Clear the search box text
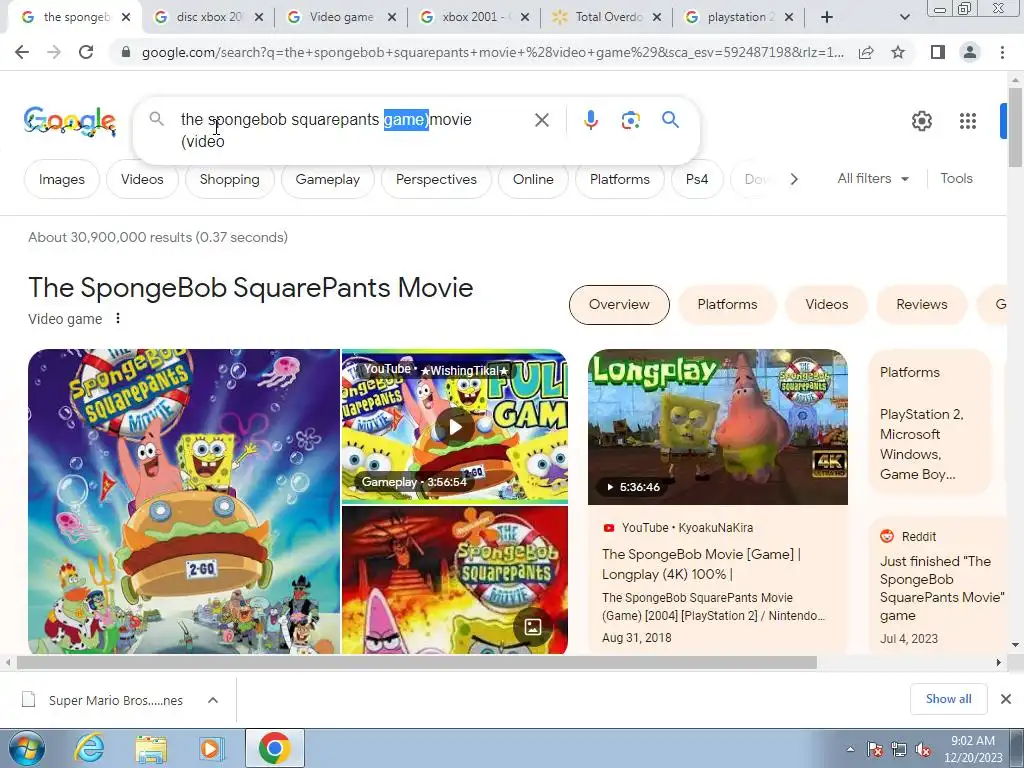This screenshot has width=1024, height=768. point(541,120)
